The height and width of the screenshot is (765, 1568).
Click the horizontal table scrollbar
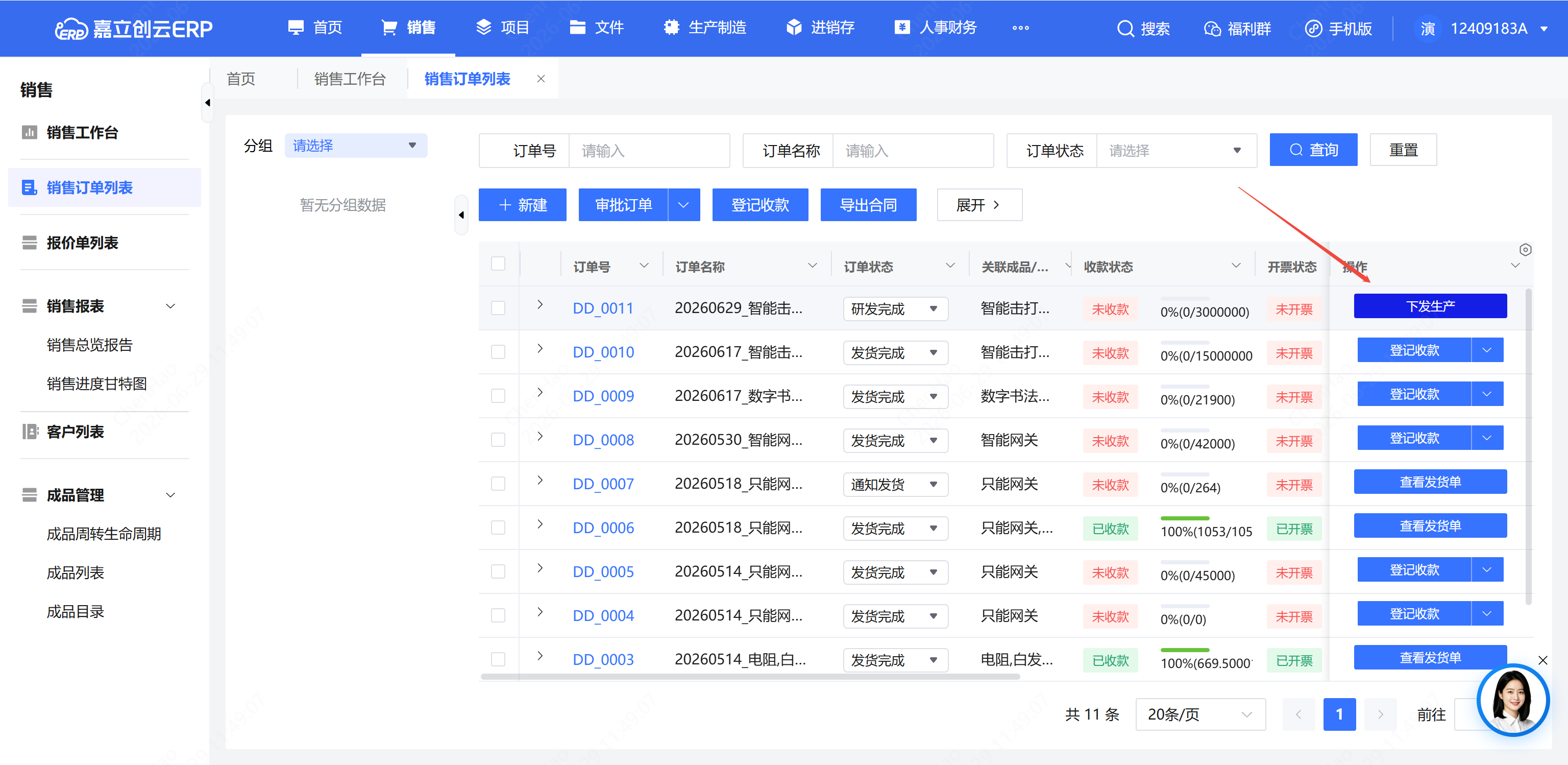click(x=750, y=676)
